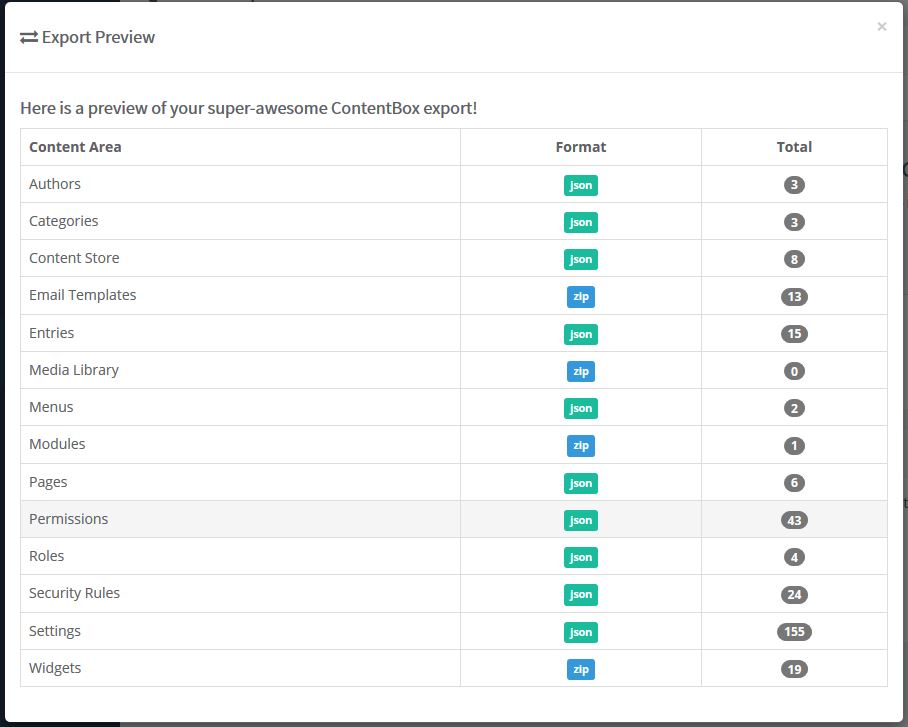The image size is (908, 727).
Task: Click the zip badge for Media Library
Action: click(580, 371)
